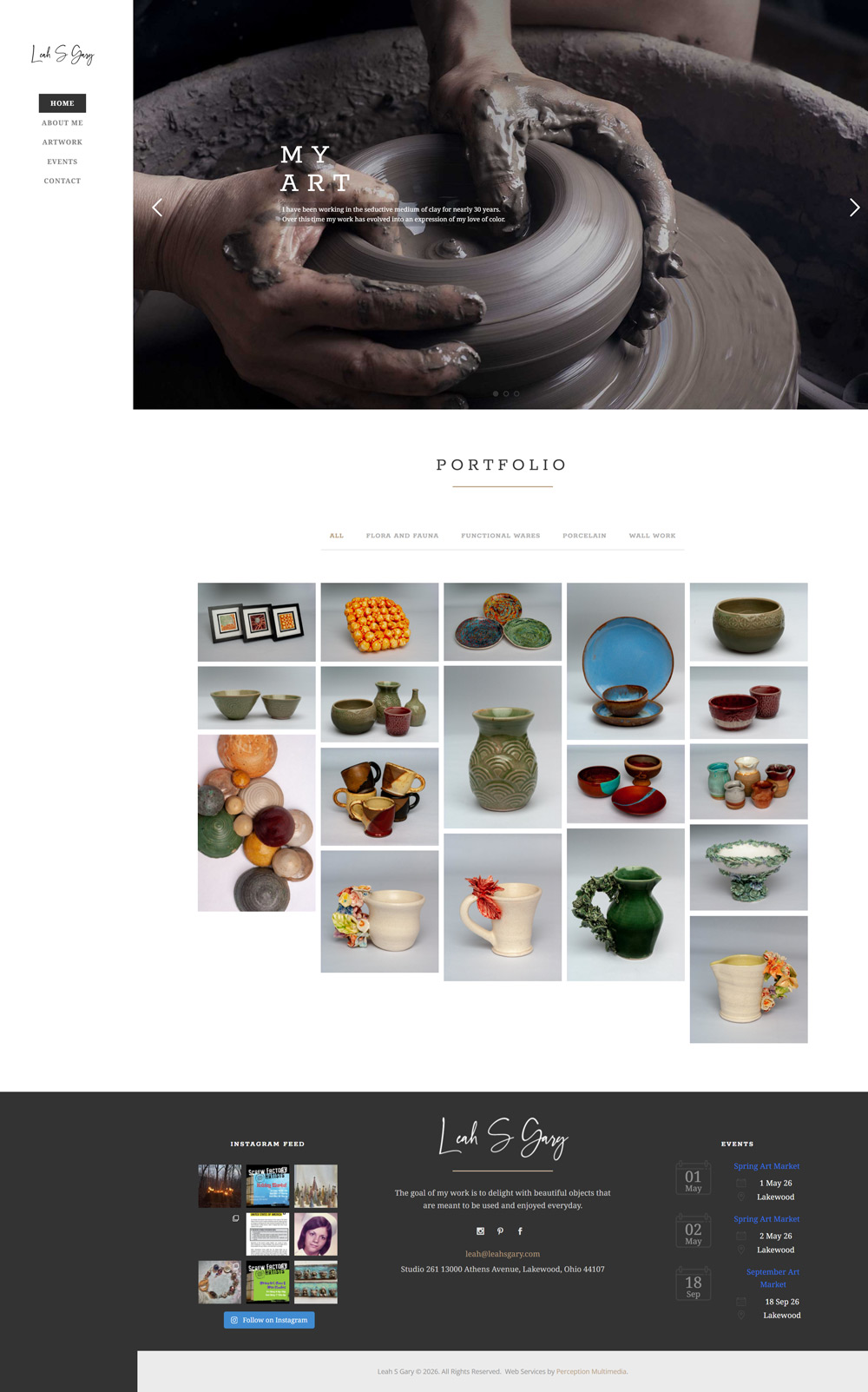Click the next slide arrow
868x1392 pixels.
click(x=854, y=208)
